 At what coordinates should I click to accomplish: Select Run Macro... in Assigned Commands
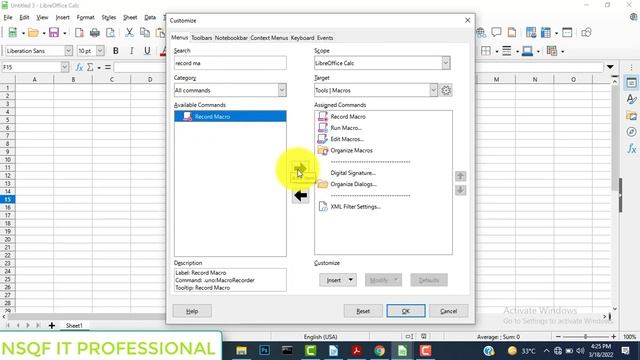(346, 128)
